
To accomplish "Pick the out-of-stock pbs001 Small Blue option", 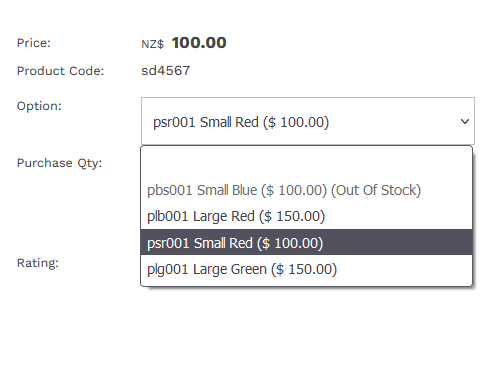I will (306, 190).
